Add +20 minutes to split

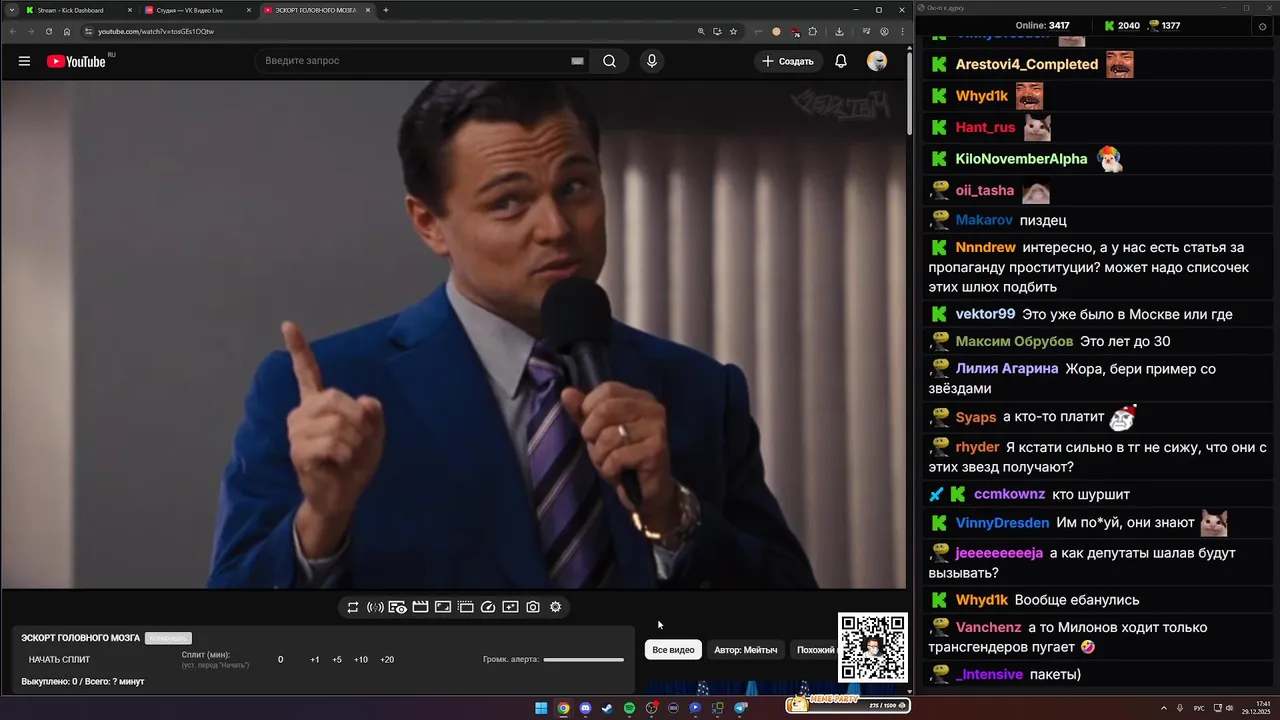click(387, 660)
